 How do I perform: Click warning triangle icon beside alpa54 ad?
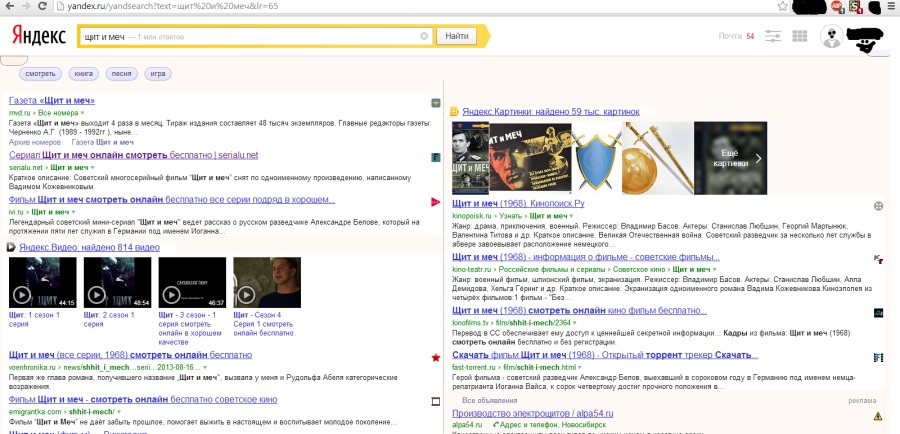878,416
